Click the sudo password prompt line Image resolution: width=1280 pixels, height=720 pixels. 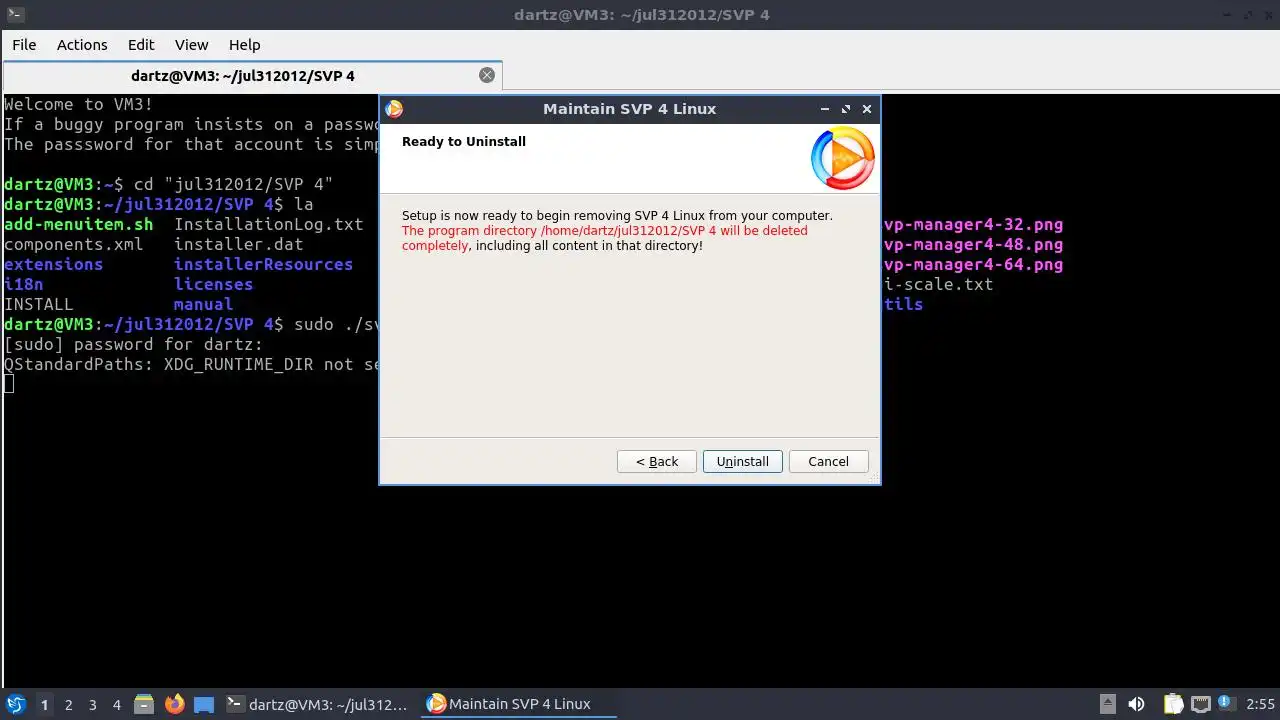[134, 344]
